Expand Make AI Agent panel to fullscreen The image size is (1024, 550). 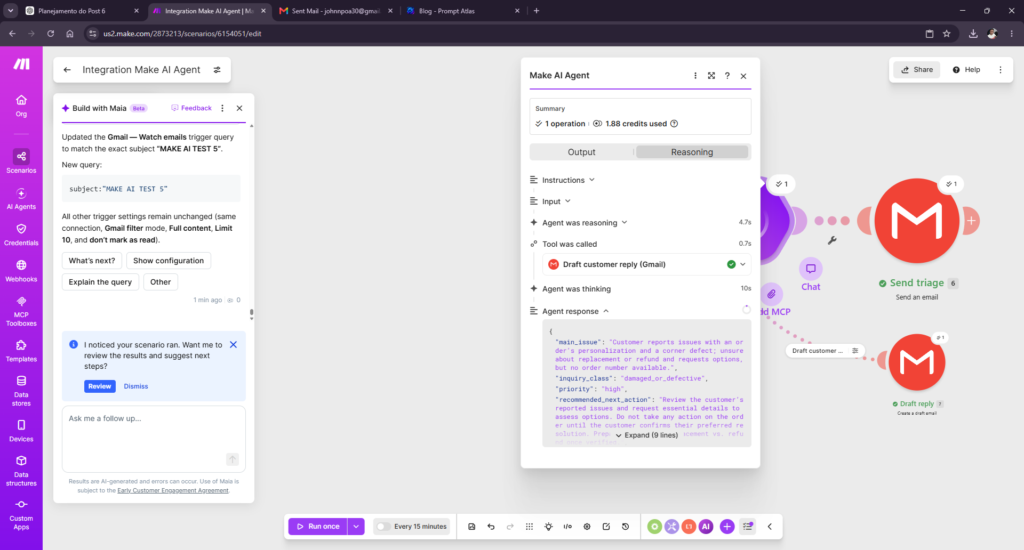coord(711,76)
